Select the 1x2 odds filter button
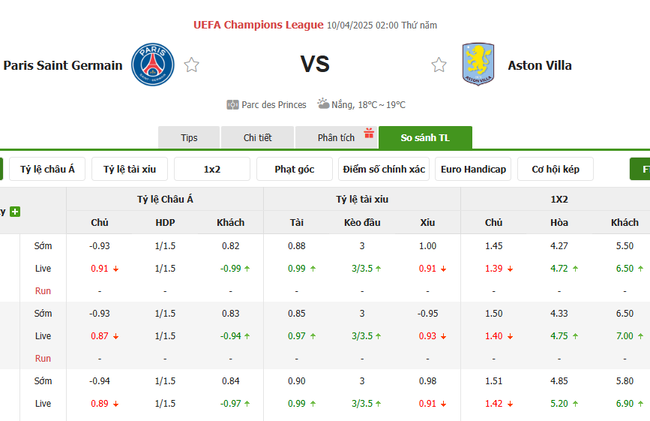This screenshot has height=421, width=650. [x=212, y=169]
